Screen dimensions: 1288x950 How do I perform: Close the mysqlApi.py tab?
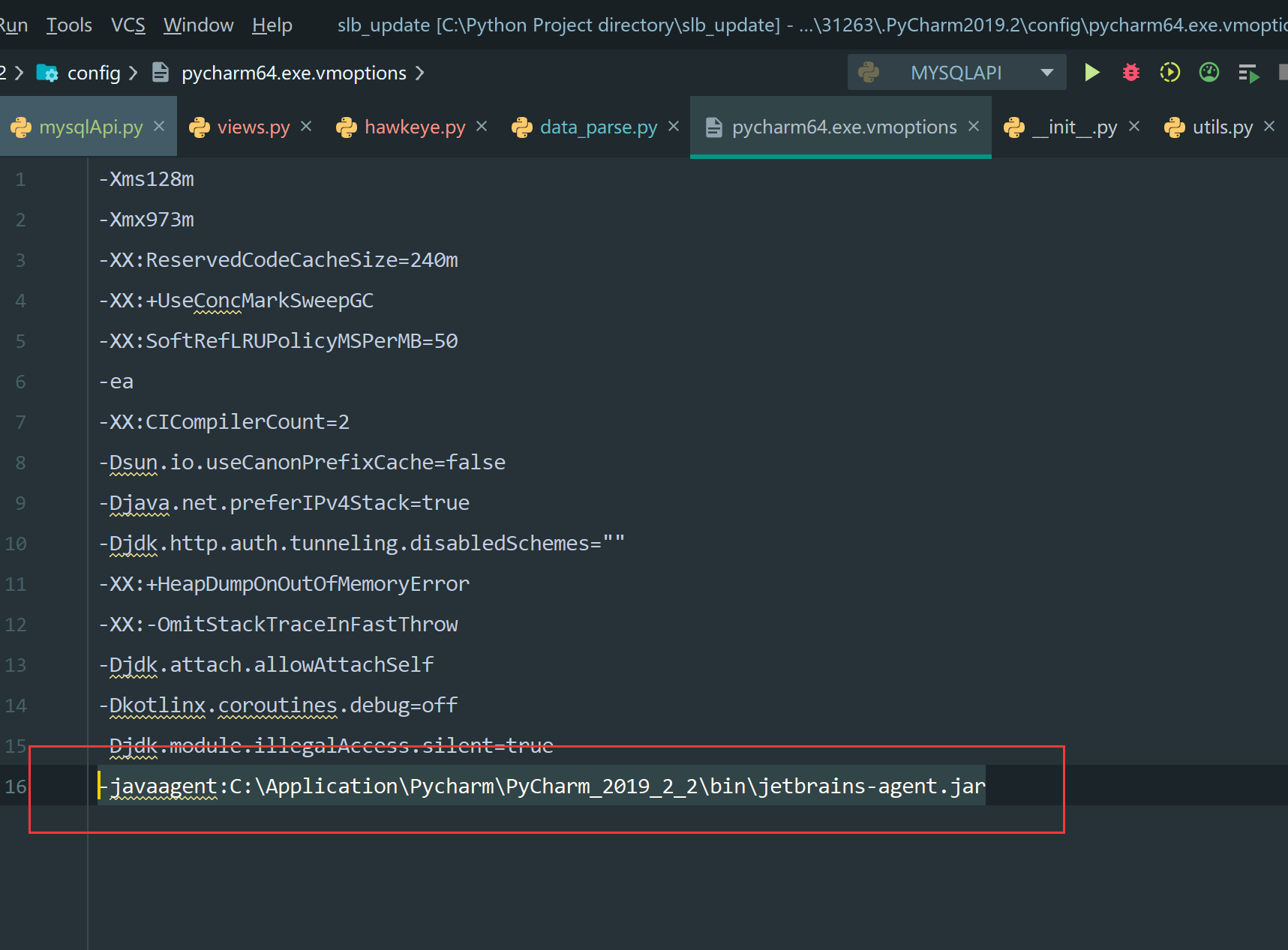159,127
